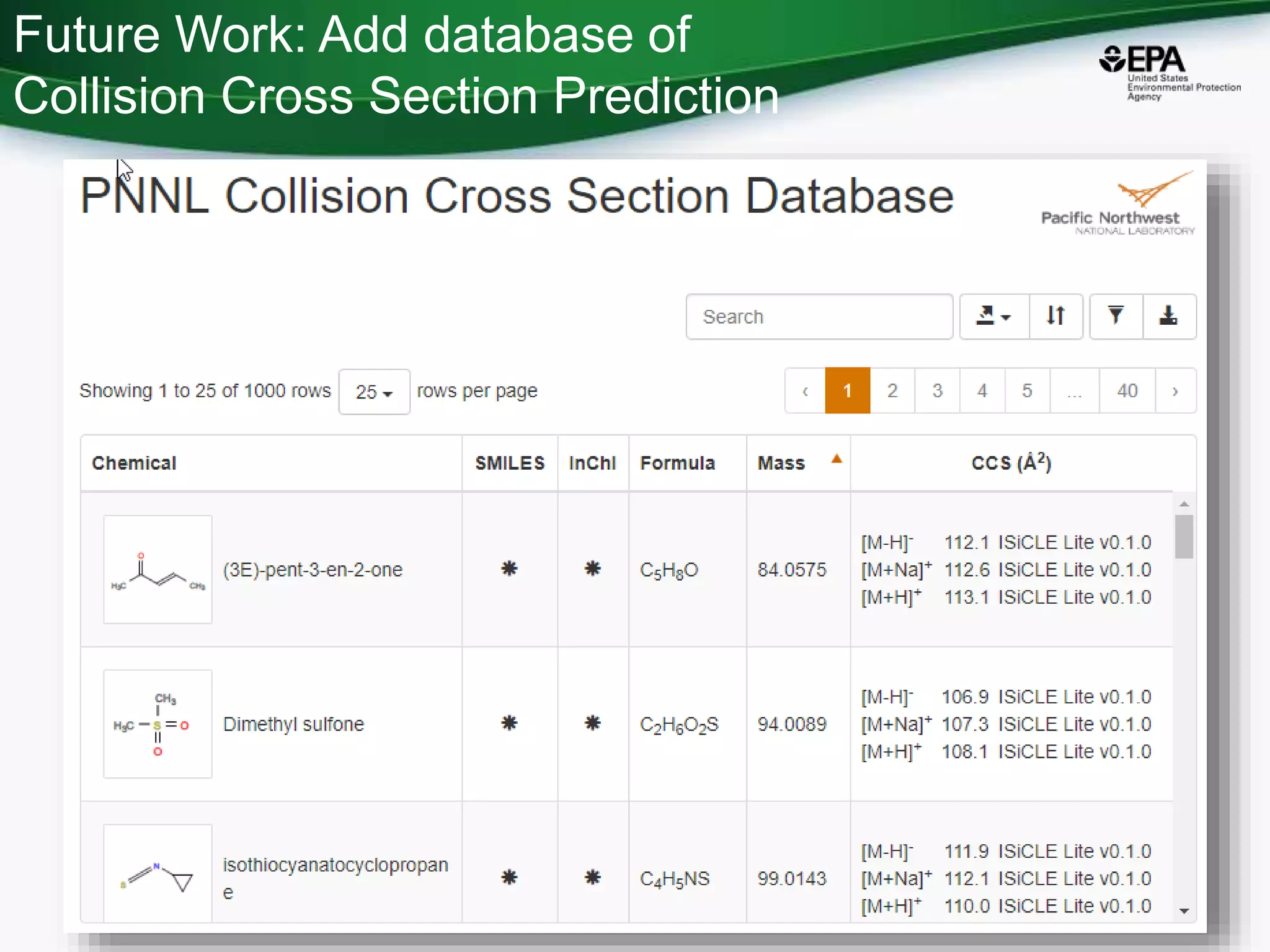Click InChI asterisk for (3E)-pent-3-en-2-one
The width and height of the screenshot is (1270, 952).
point(593,568)
